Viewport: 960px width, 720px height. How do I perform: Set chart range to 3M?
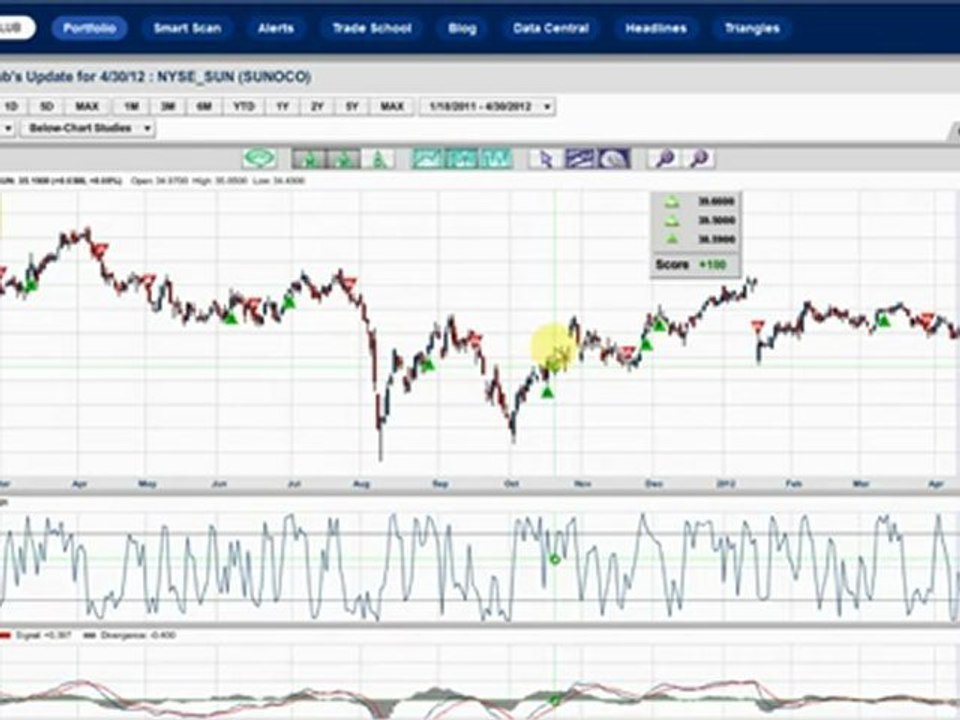(168, 107)
